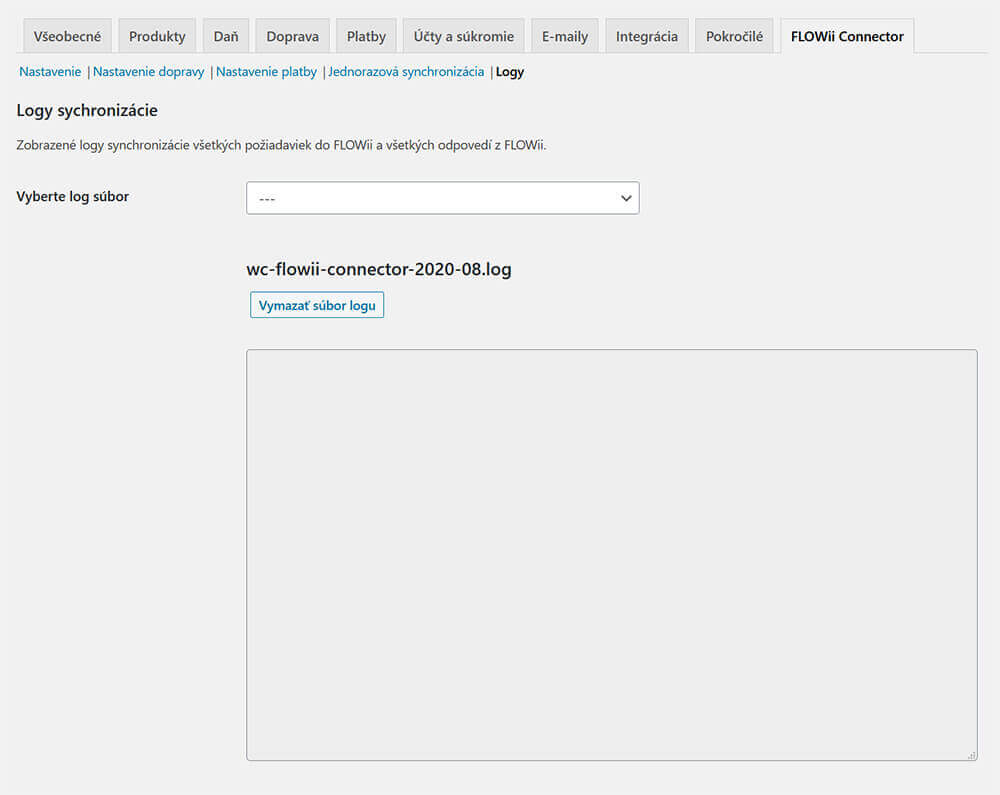This screenshot has width=1000, height=795.
Task: Select the Pokročilé tab
Action: coord(734,36)
